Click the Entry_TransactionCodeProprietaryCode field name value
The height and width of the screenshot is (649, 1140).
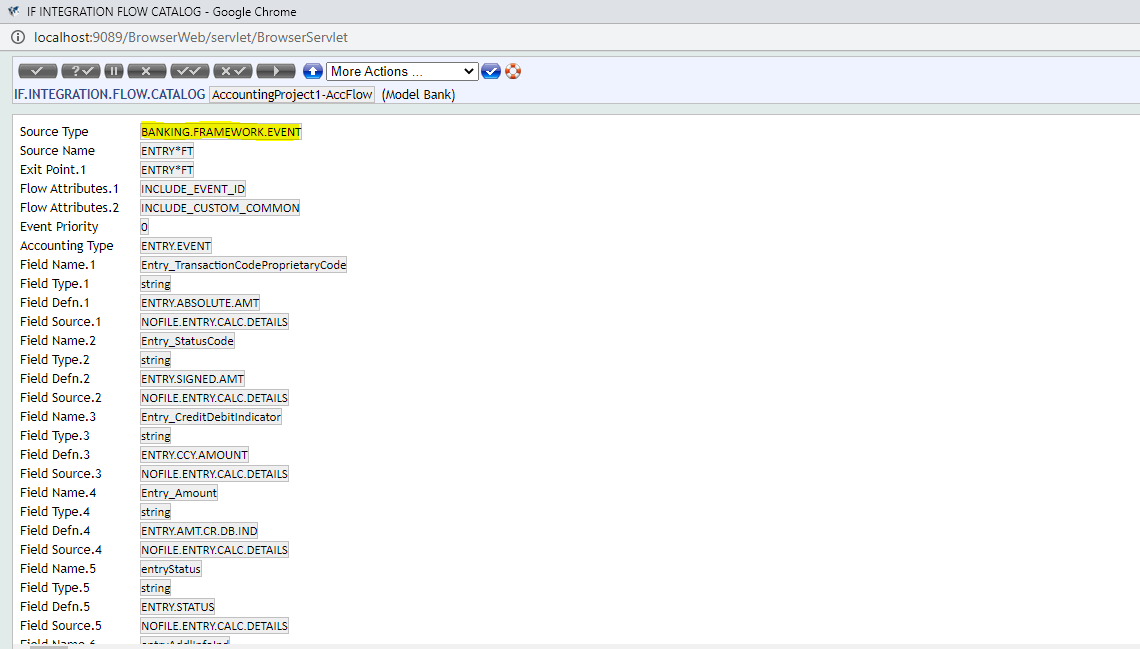(244, 265)
